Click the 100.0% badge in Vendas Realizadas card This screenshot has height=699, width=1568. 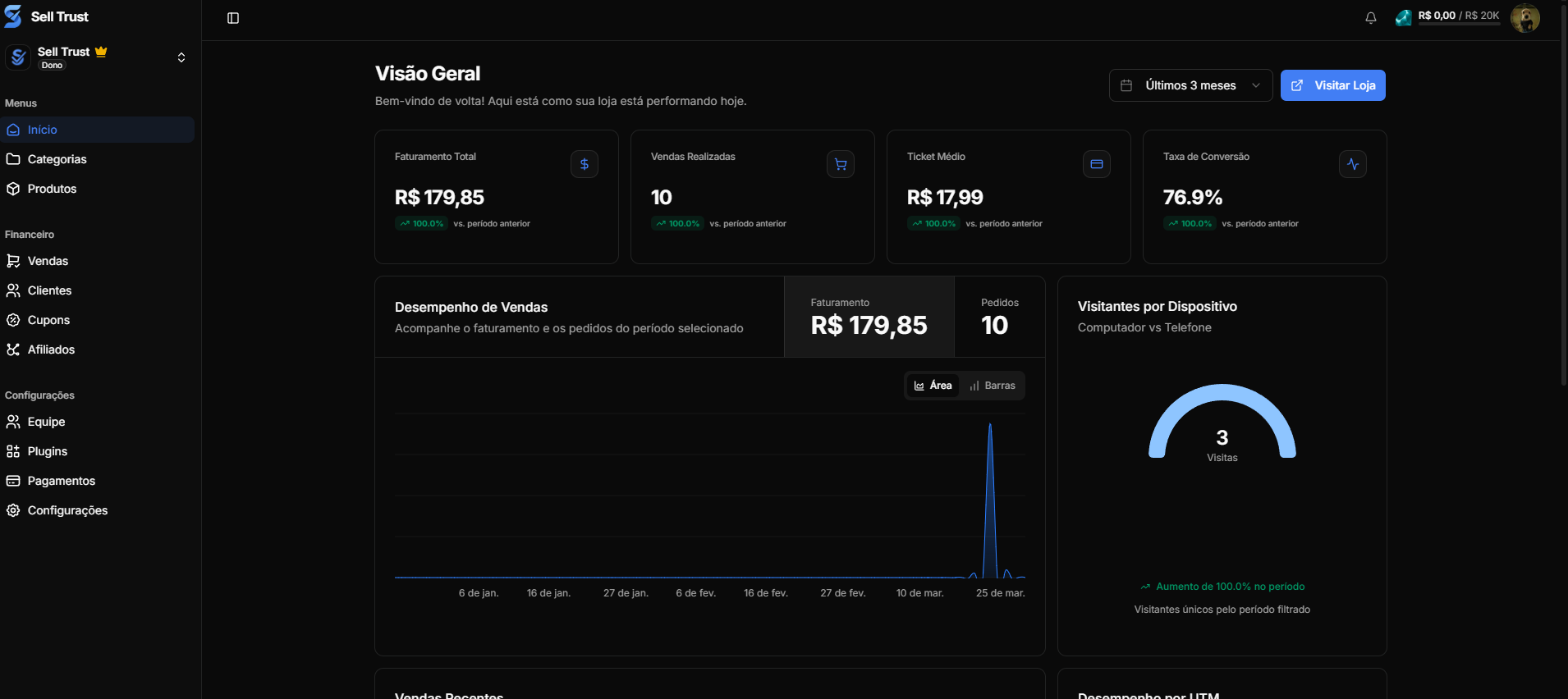(677, 223)
